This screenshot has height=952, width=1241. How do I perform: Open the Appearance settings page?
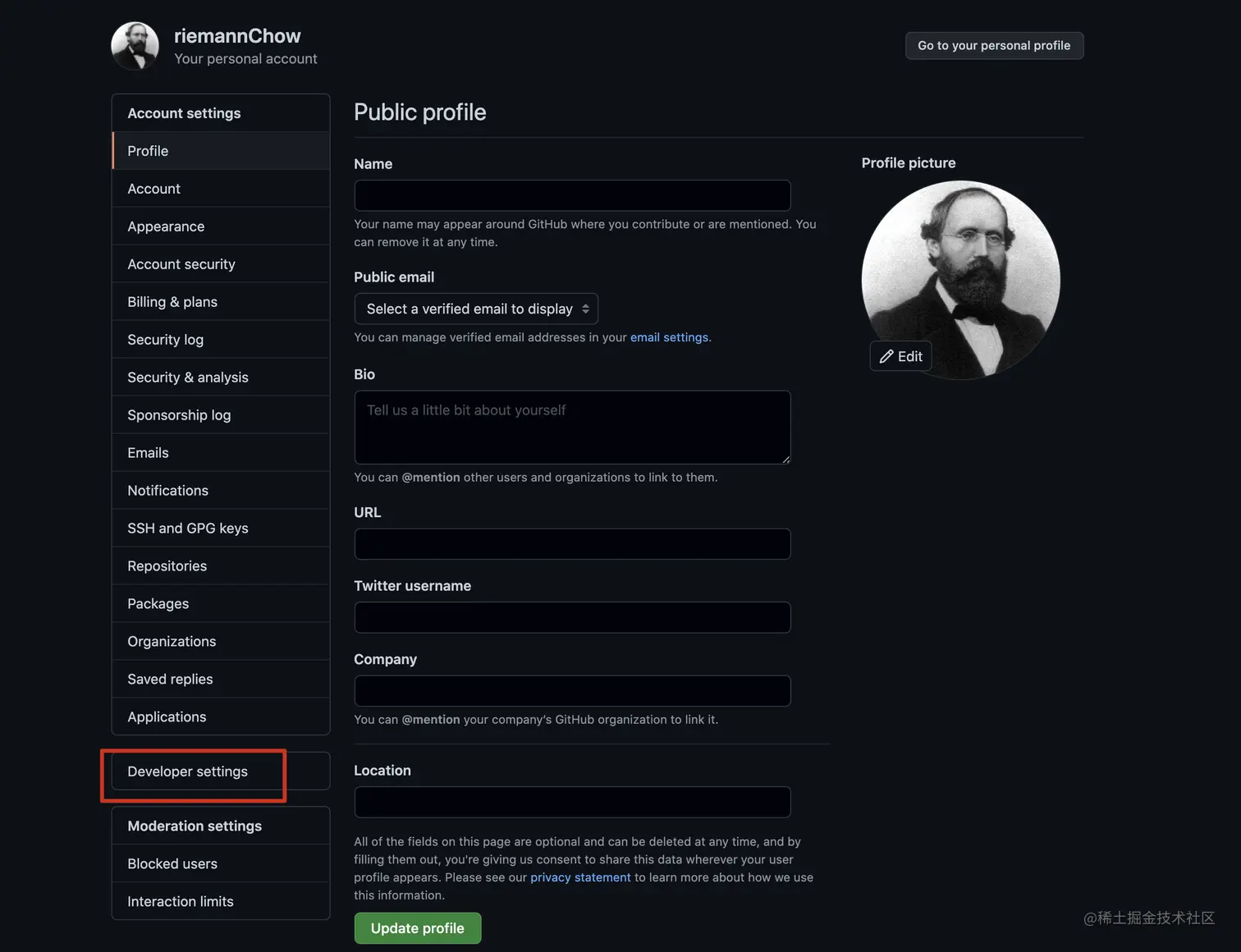pyautogui.click(x=221, y=227)
